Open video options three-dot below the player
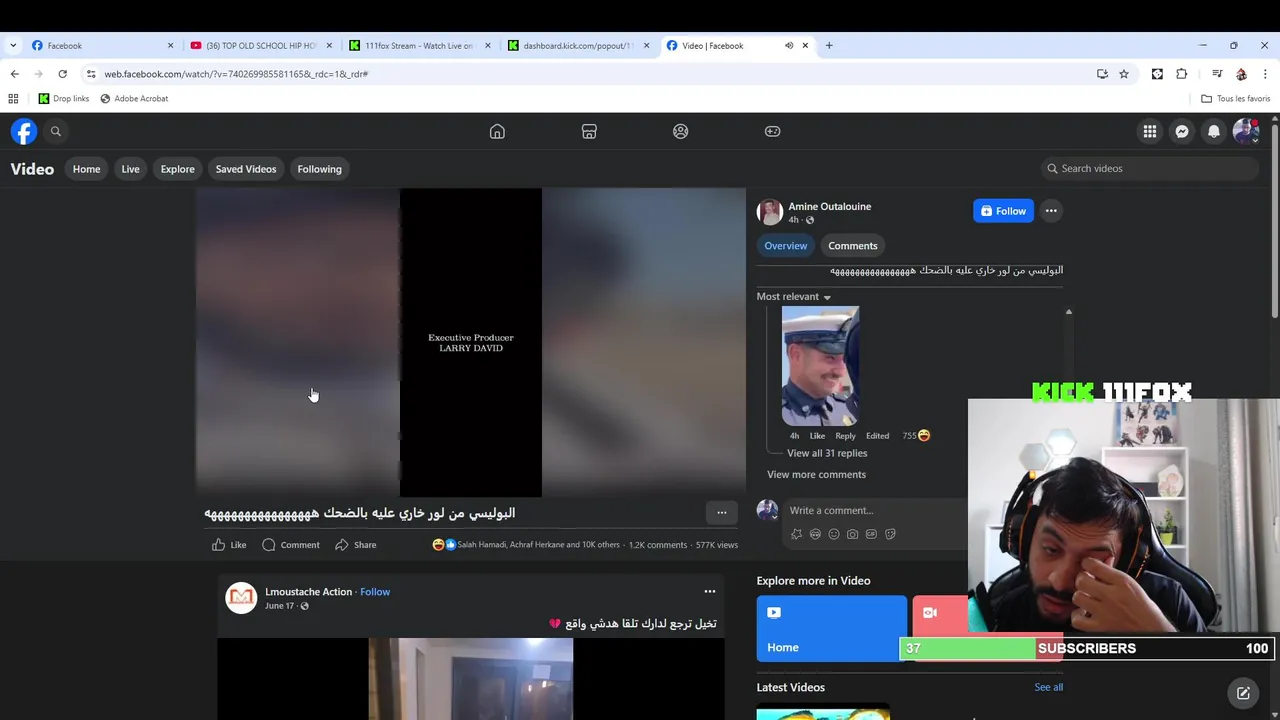Viewport: 1280px width, 720px height. coord(721,513)
